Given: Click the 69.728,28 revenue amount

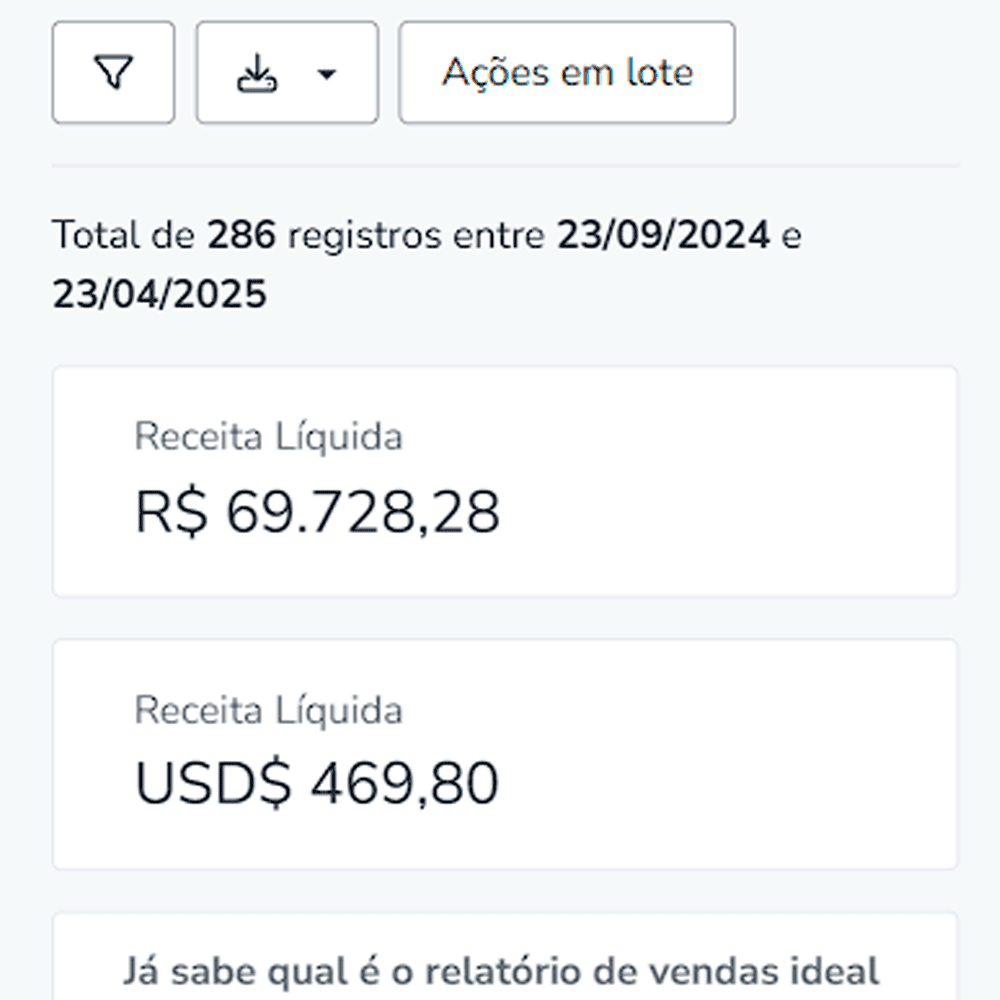Looking at the screenshot, I should click(x=362, y=513).
